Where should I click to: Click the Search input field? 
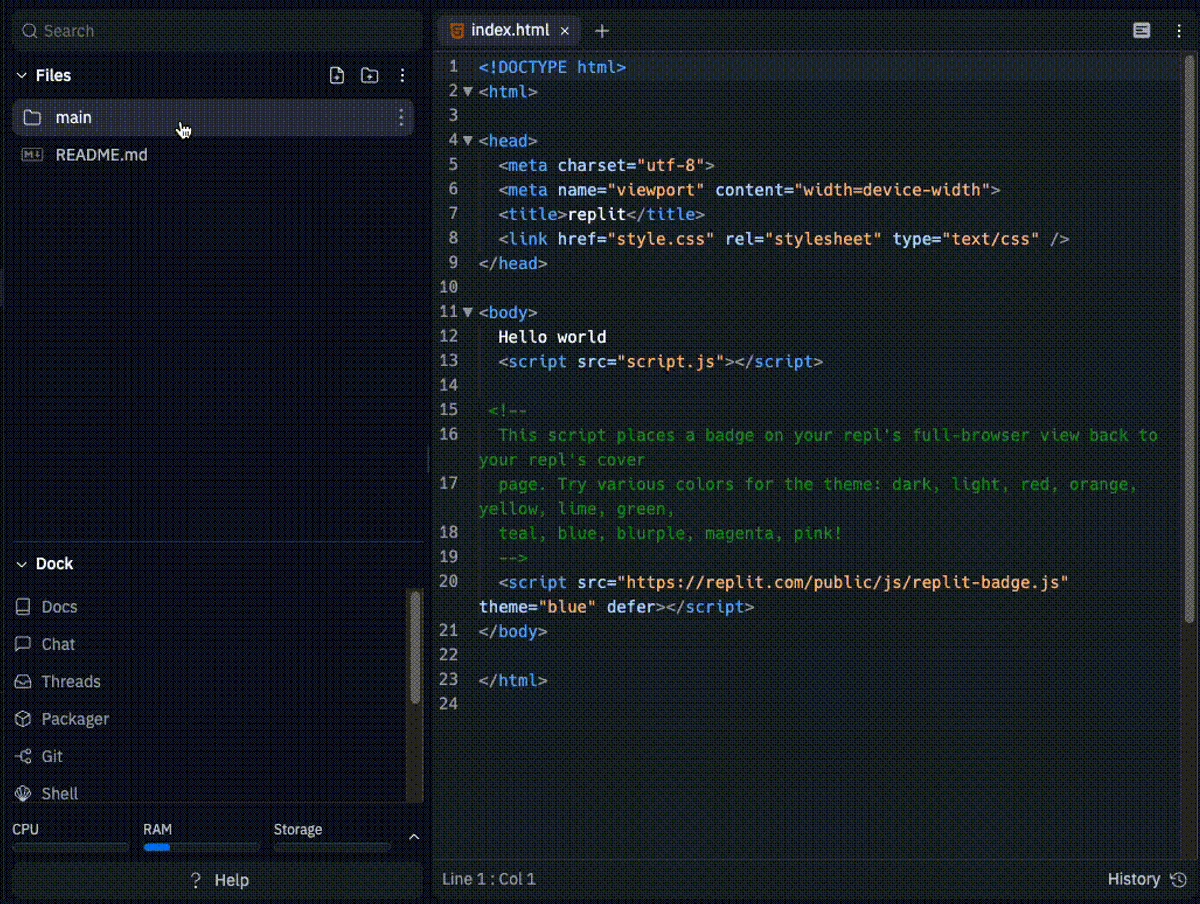[x=218, y=31]
